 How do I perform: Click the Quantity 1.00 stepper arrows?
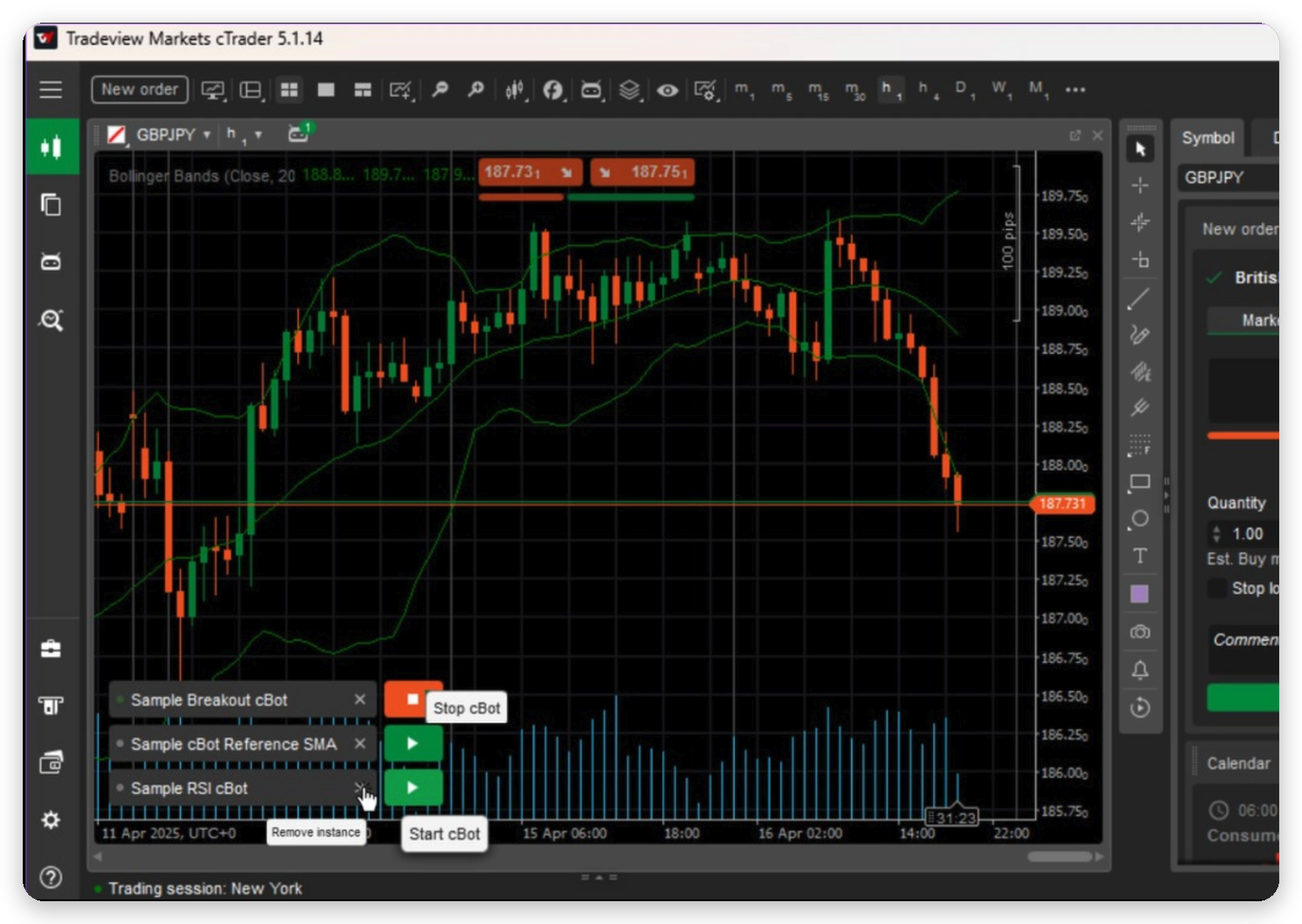point(1216,534)
